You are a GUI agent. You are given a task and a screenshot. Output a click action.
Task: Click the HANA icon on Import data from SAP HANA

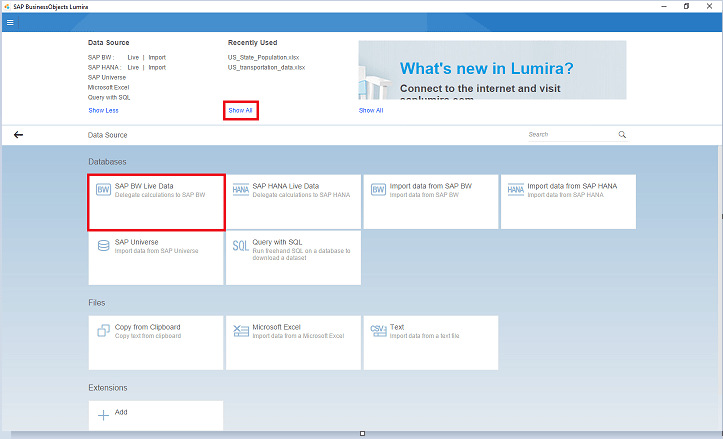(516, 190)
